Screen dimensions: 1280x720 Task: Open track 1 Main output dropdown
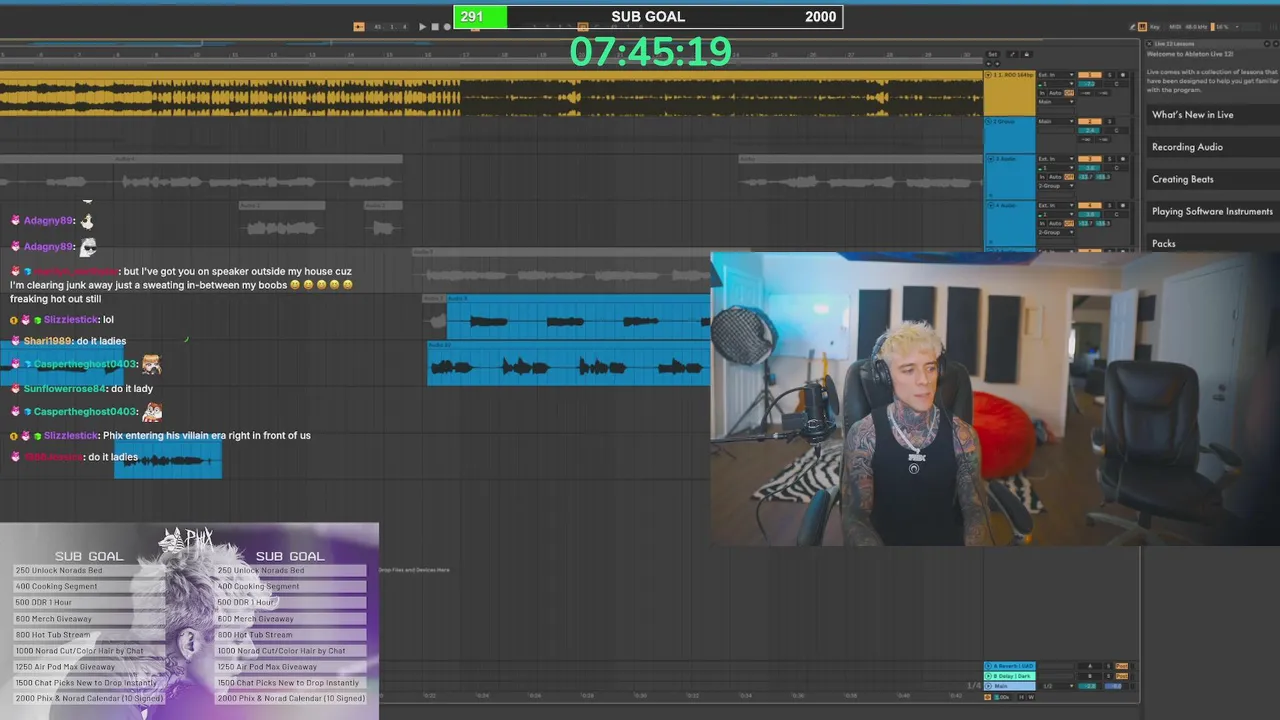tap(1056, 102)
